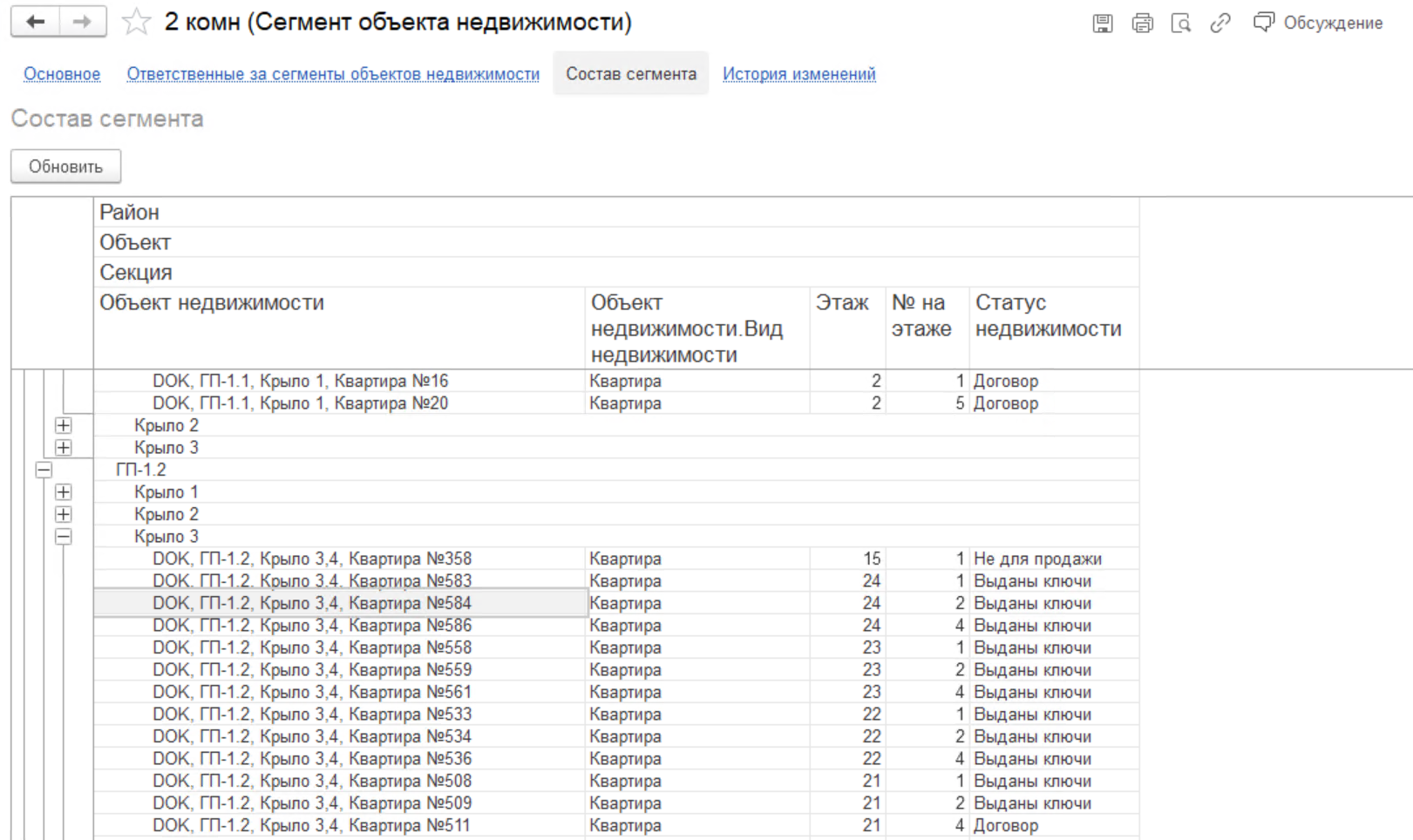Expand Крыло 2 under ГП-1.2

[64, 514]
